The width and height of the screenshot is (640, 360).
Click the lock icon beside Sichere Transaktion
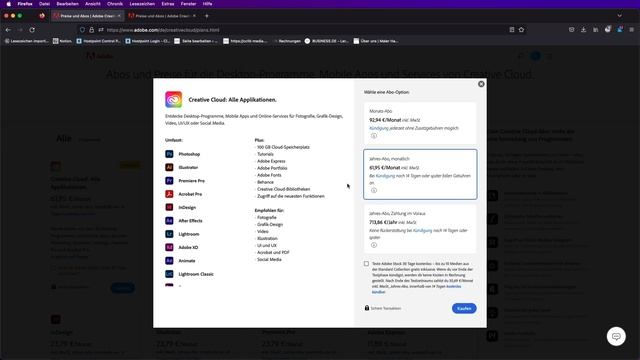click(x=367, y=308)
